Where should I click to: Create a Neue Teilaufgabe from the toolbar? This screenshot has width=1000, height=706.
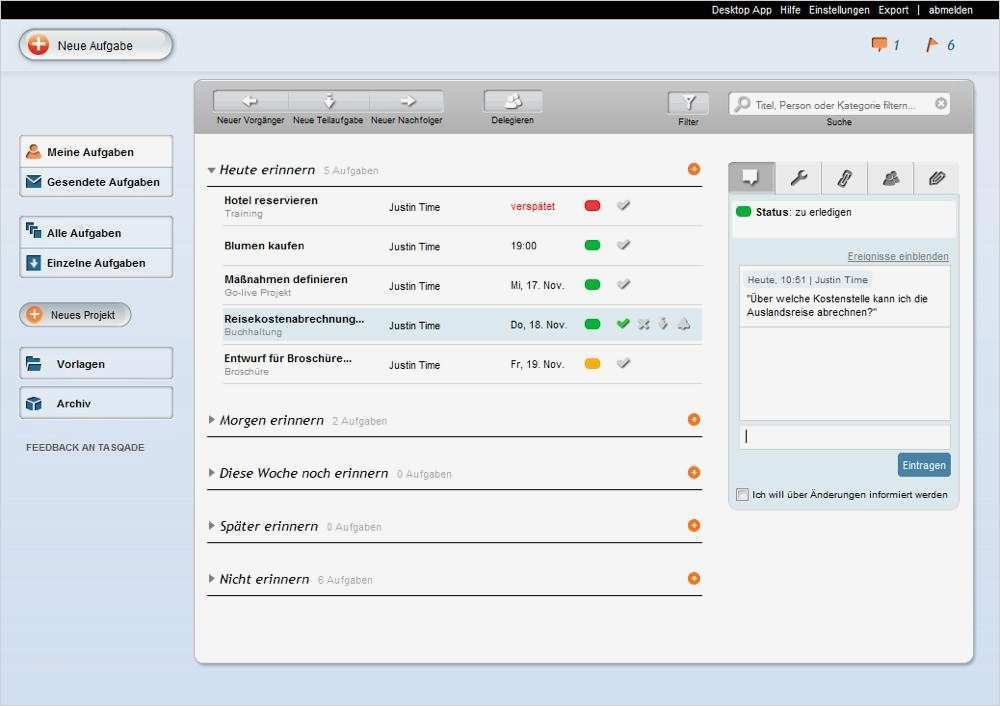click(328, 101)
